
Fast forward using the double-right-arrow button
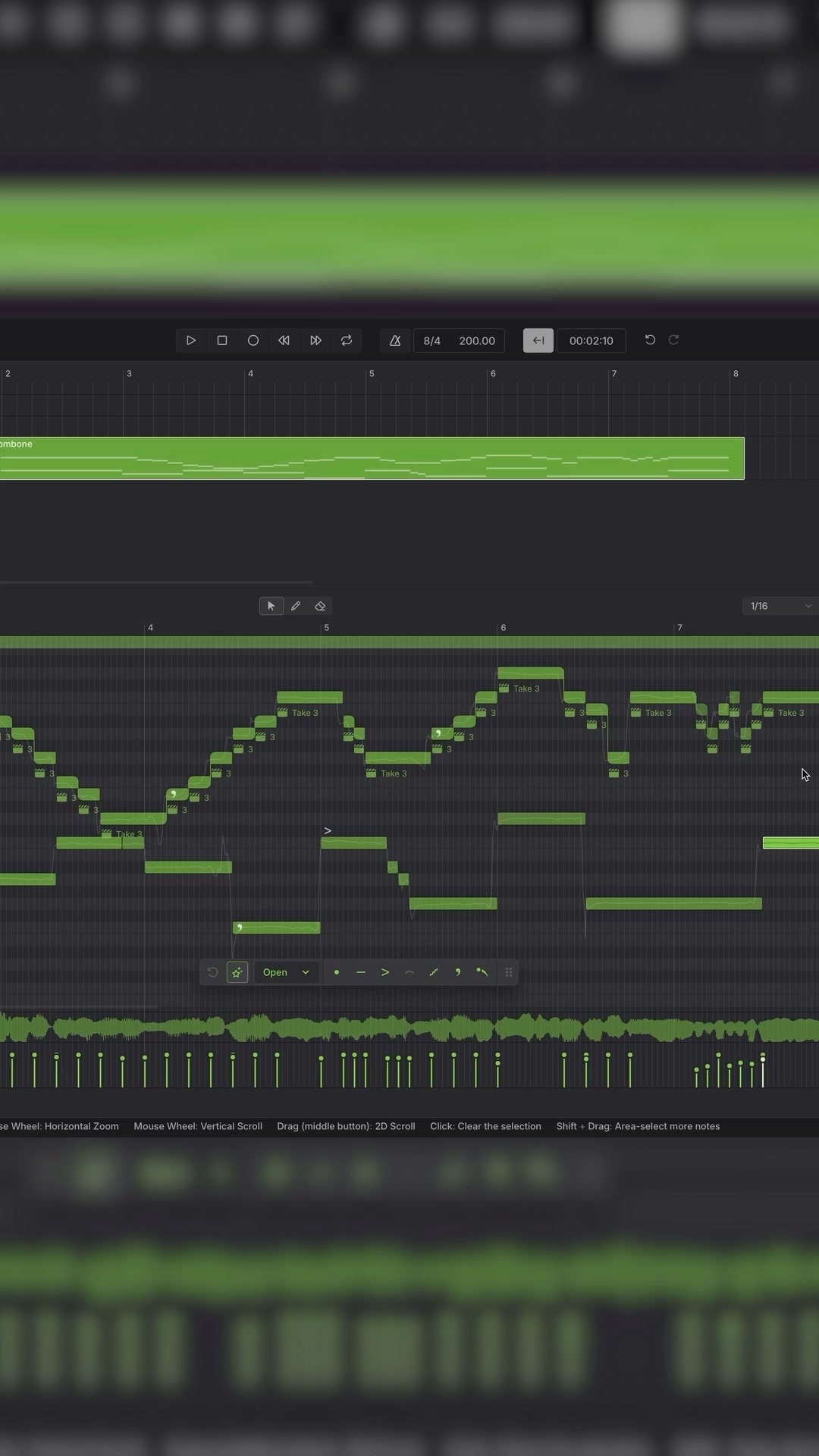coord(315,340)
